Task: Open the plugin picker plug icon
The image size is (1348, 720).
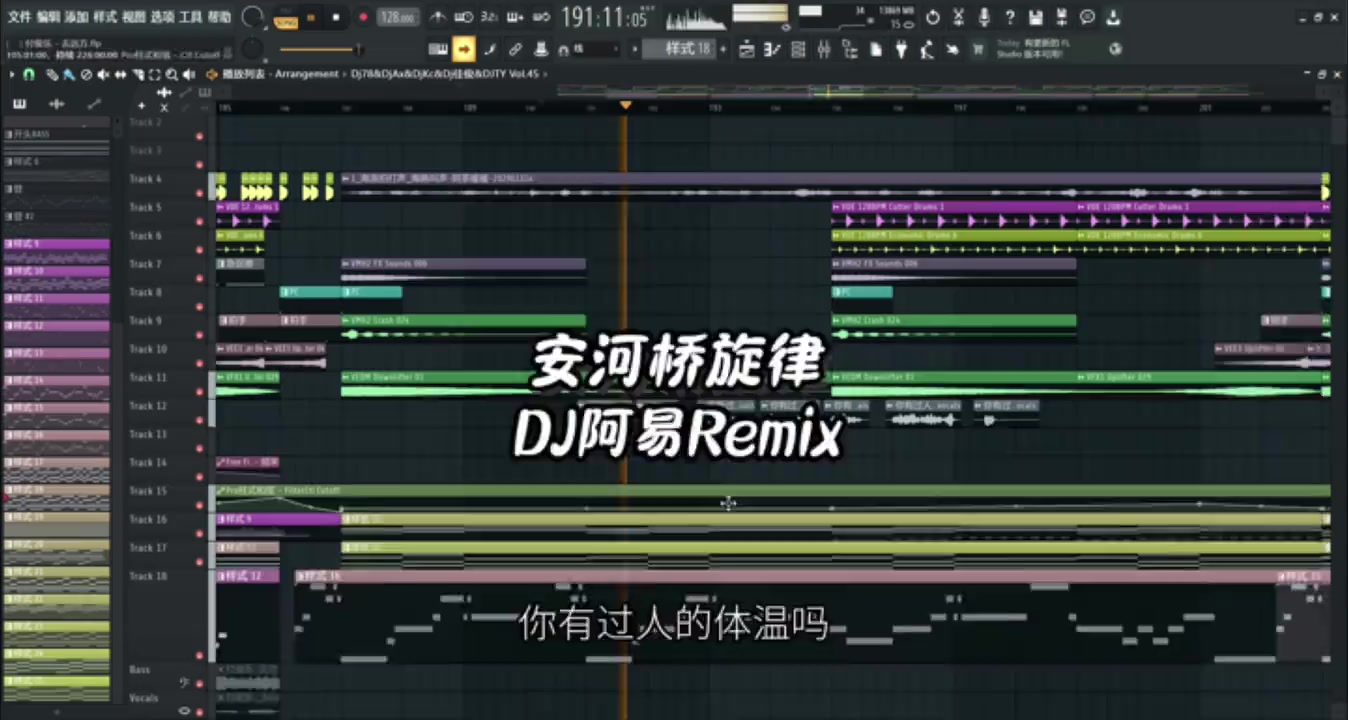Action: 901,49
